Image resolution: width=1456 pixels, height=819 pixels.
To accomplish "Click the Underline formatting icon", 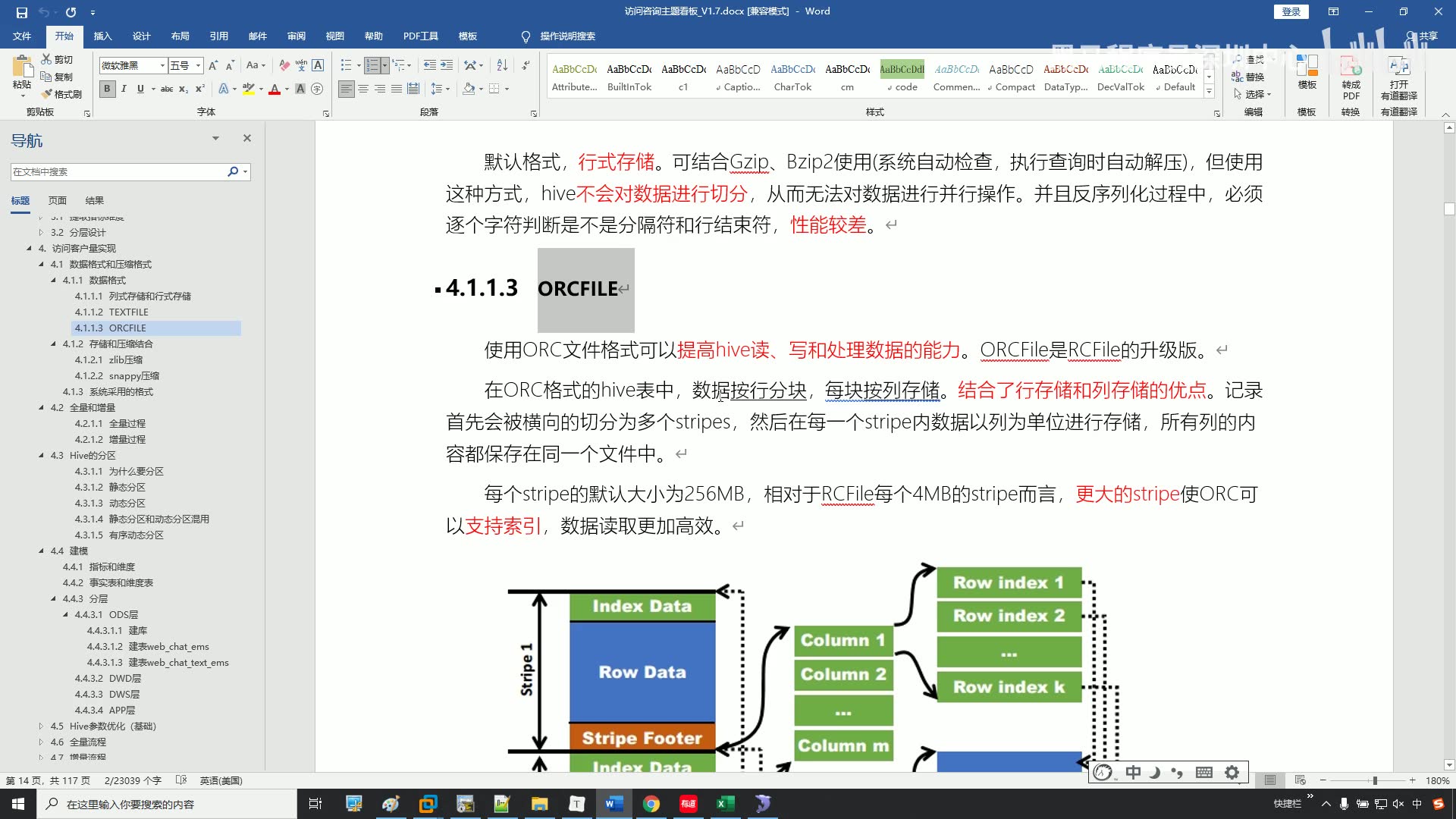I will click(x=140, y=89).
